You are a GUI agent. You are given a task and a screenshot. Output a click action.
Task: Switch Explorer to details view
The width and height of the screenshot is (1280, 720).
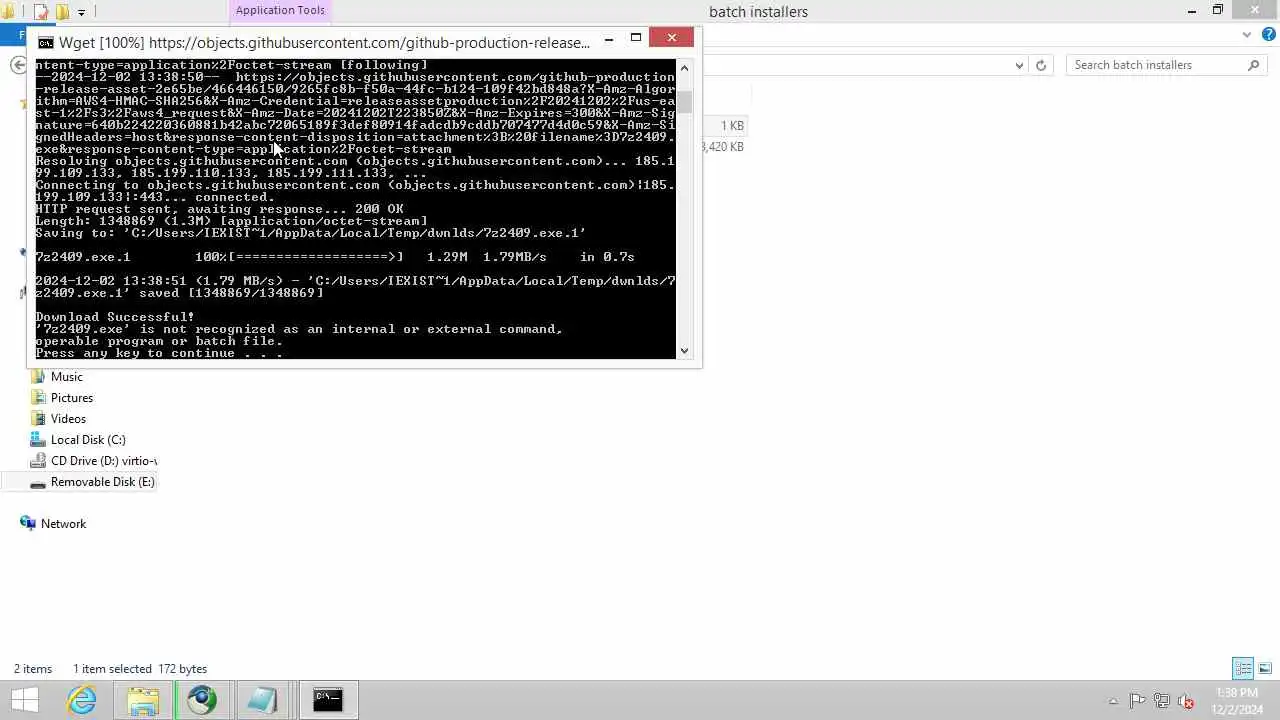coord(1243,669)
